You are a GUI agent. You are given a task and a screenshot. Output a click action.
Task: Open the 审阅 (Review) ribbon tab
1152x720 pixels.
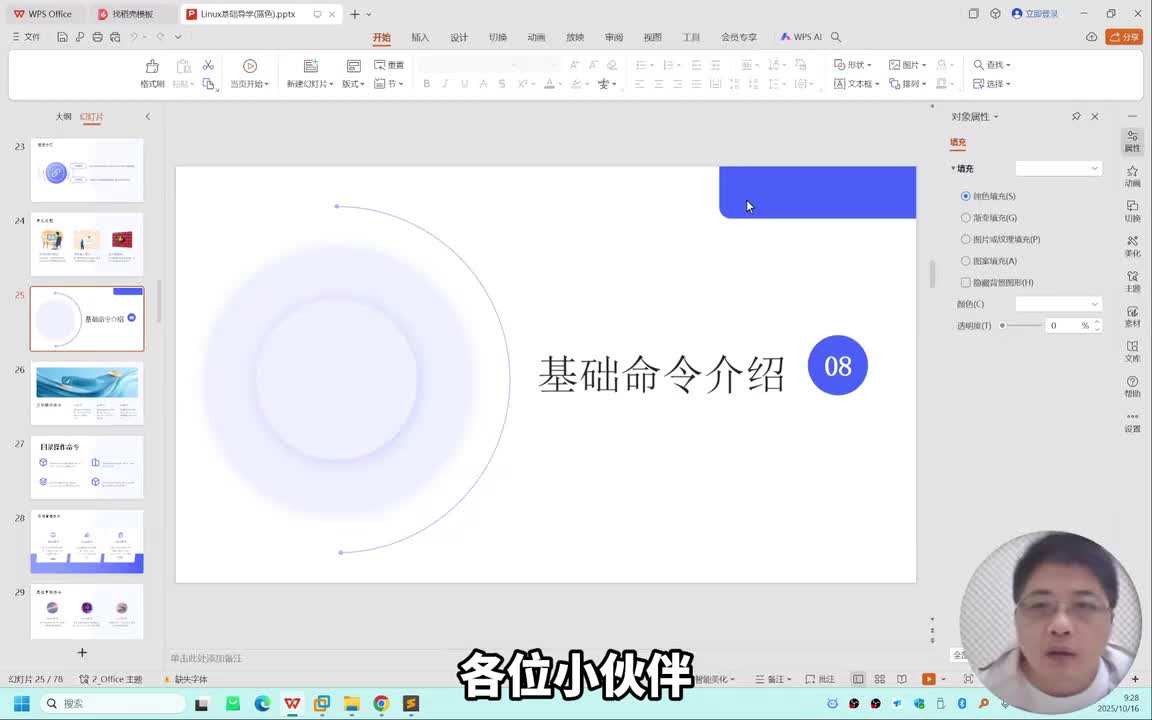(x=614, y=37)
